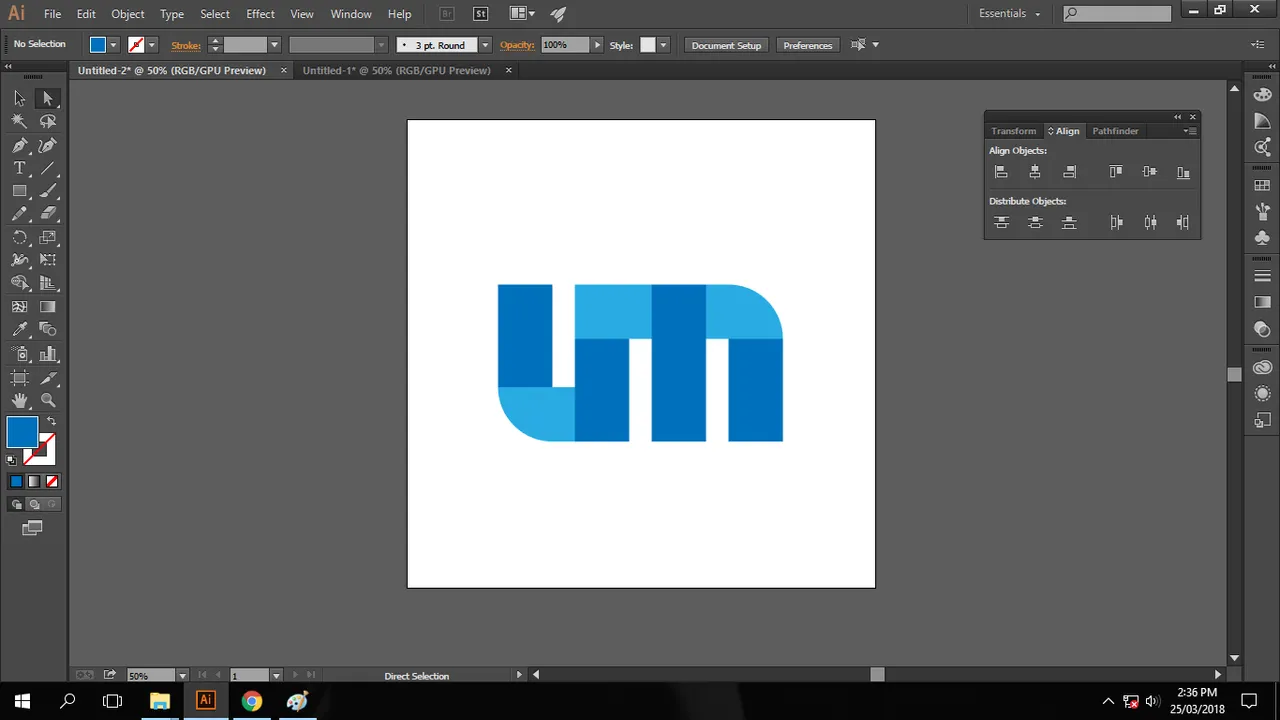Set paint mode to Gradient
This screenshot has height=720, width=1280.
(34, 482)
